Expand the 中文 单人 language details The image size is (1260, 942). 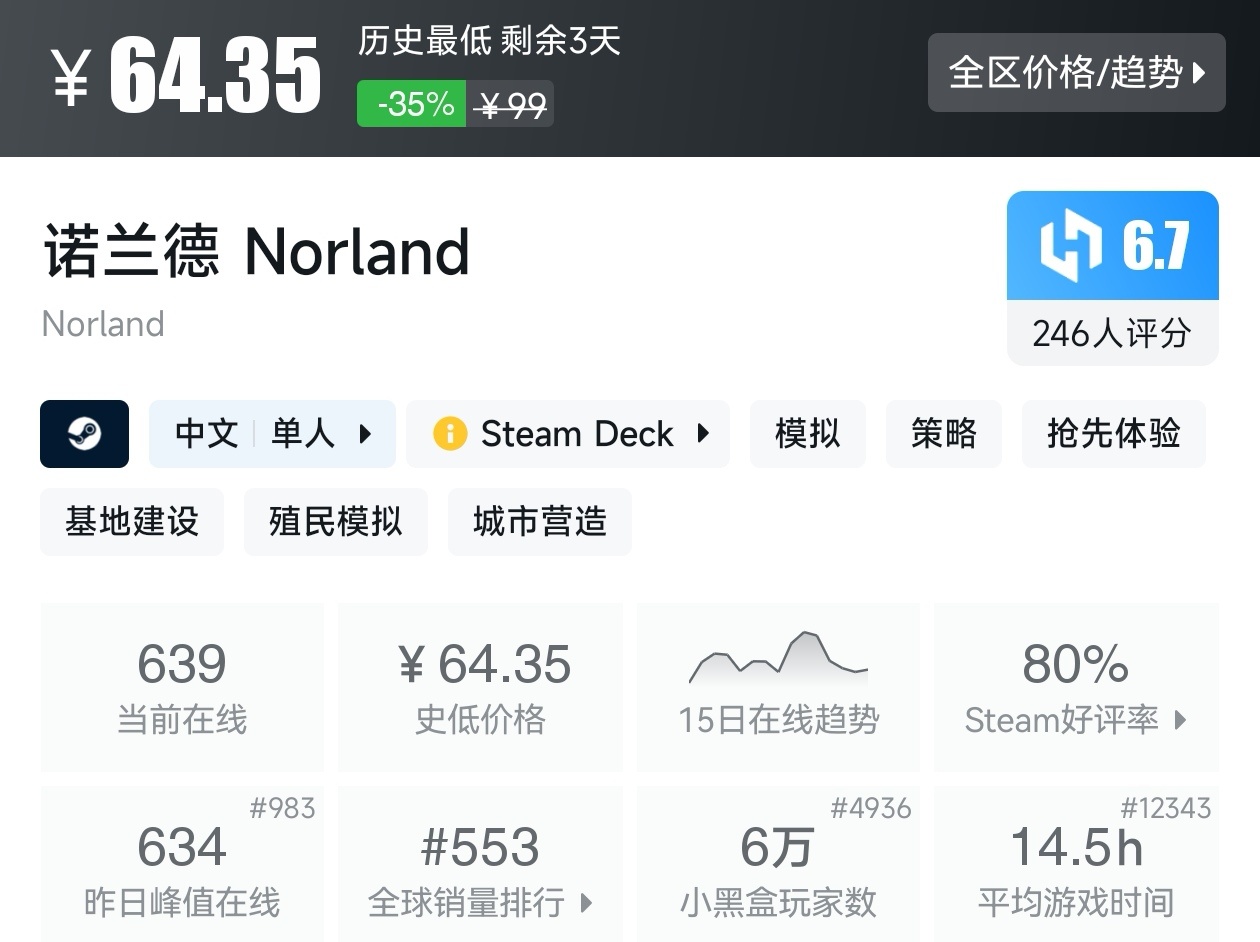pos(272,433)
